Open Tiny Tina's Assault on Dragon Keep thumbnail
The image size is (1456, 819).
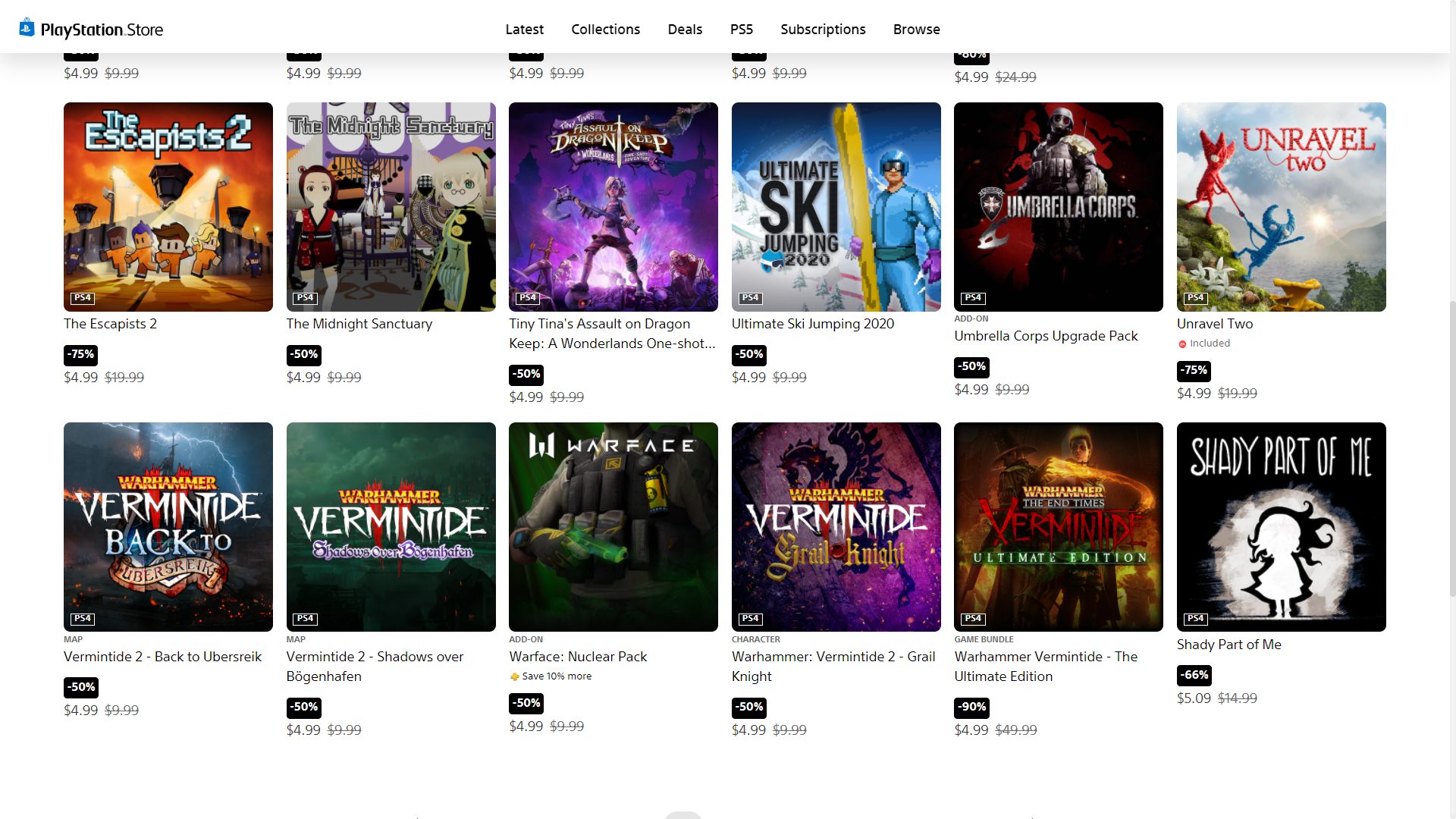(x=613, y=206)
